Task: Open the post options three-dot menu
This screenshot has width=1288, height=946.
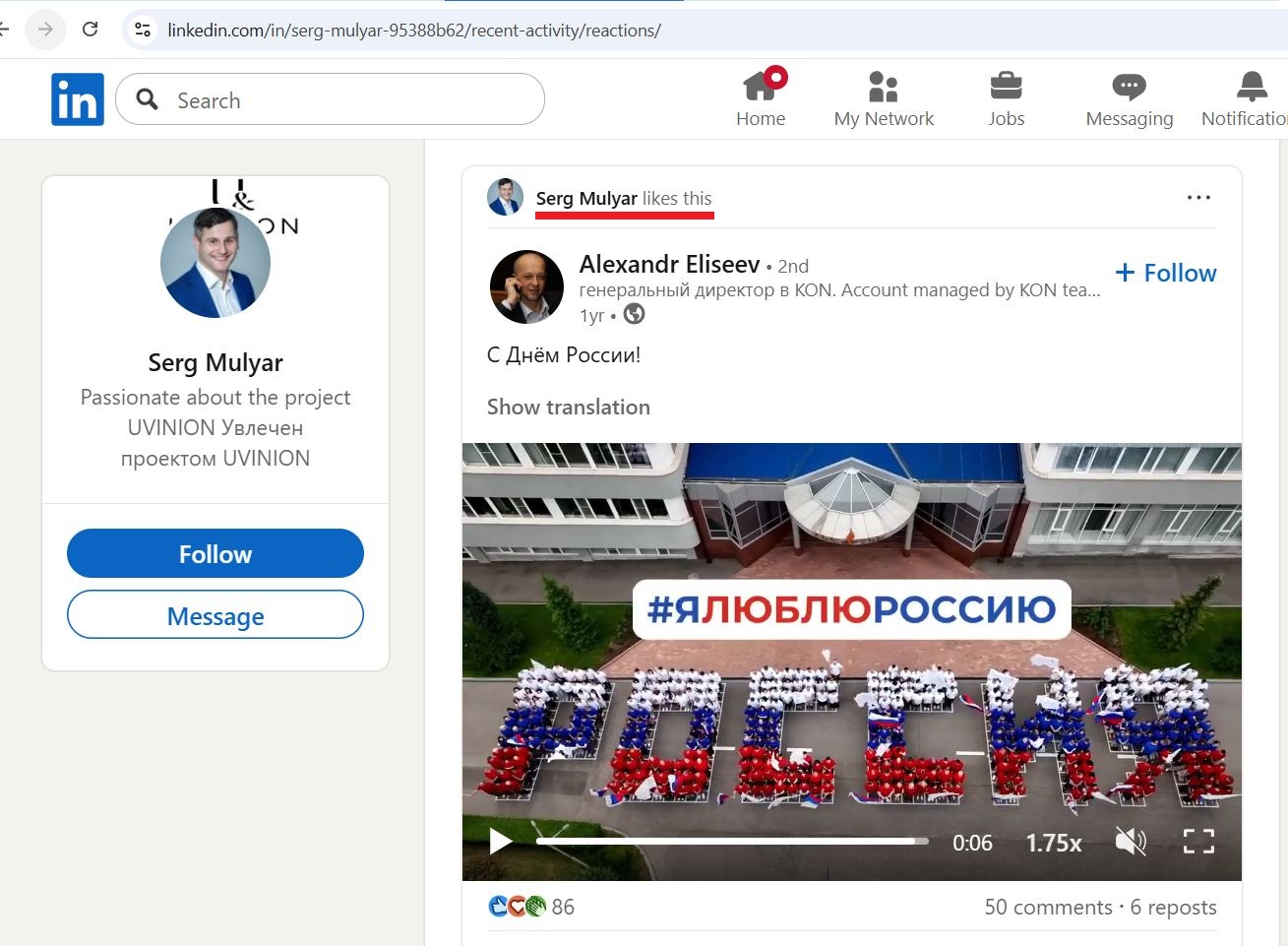Action: coord(1198,197)
